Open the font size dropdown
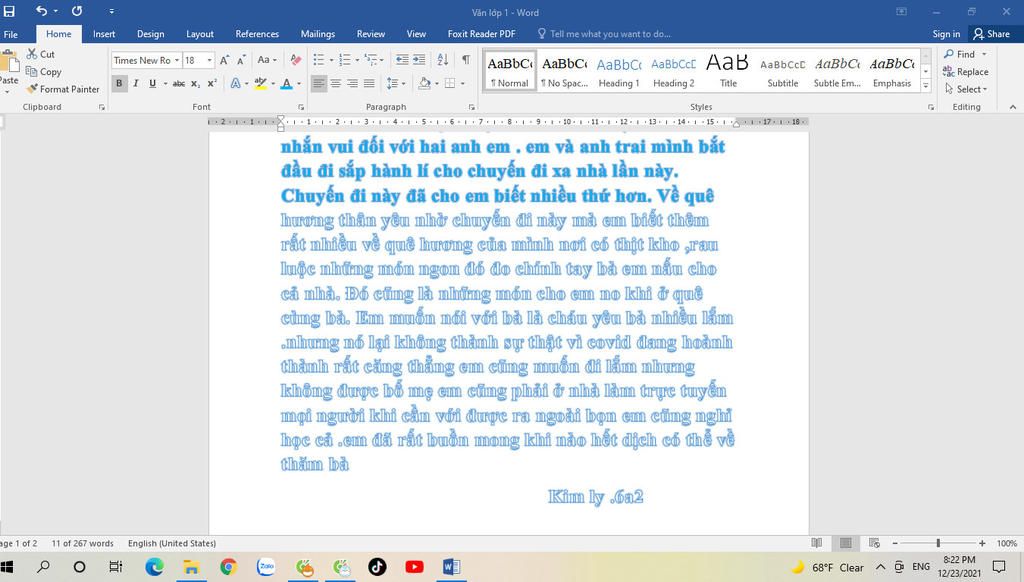This screenshot has height=582, width=1024. point(208,59)
